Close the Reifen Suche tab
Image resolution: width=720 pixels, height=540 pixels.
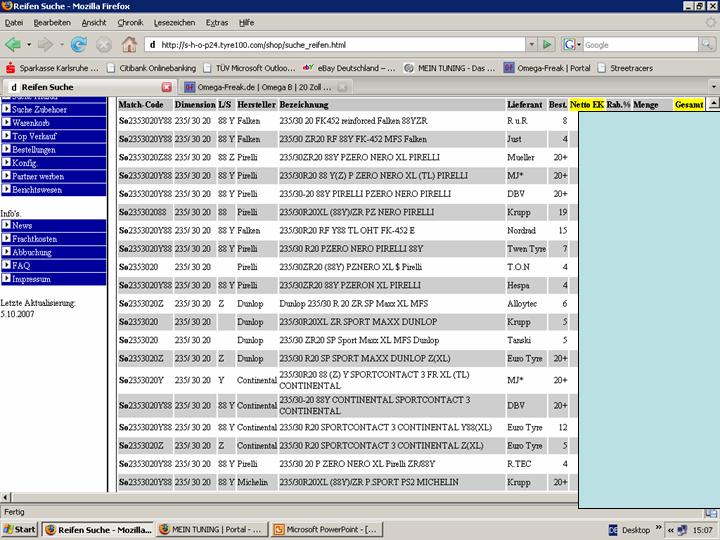[167, 87]
